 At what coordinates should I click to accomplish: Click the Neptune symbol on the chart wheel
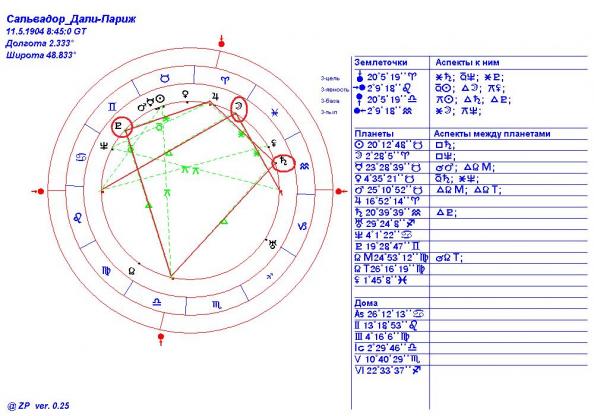coord(104,145)
